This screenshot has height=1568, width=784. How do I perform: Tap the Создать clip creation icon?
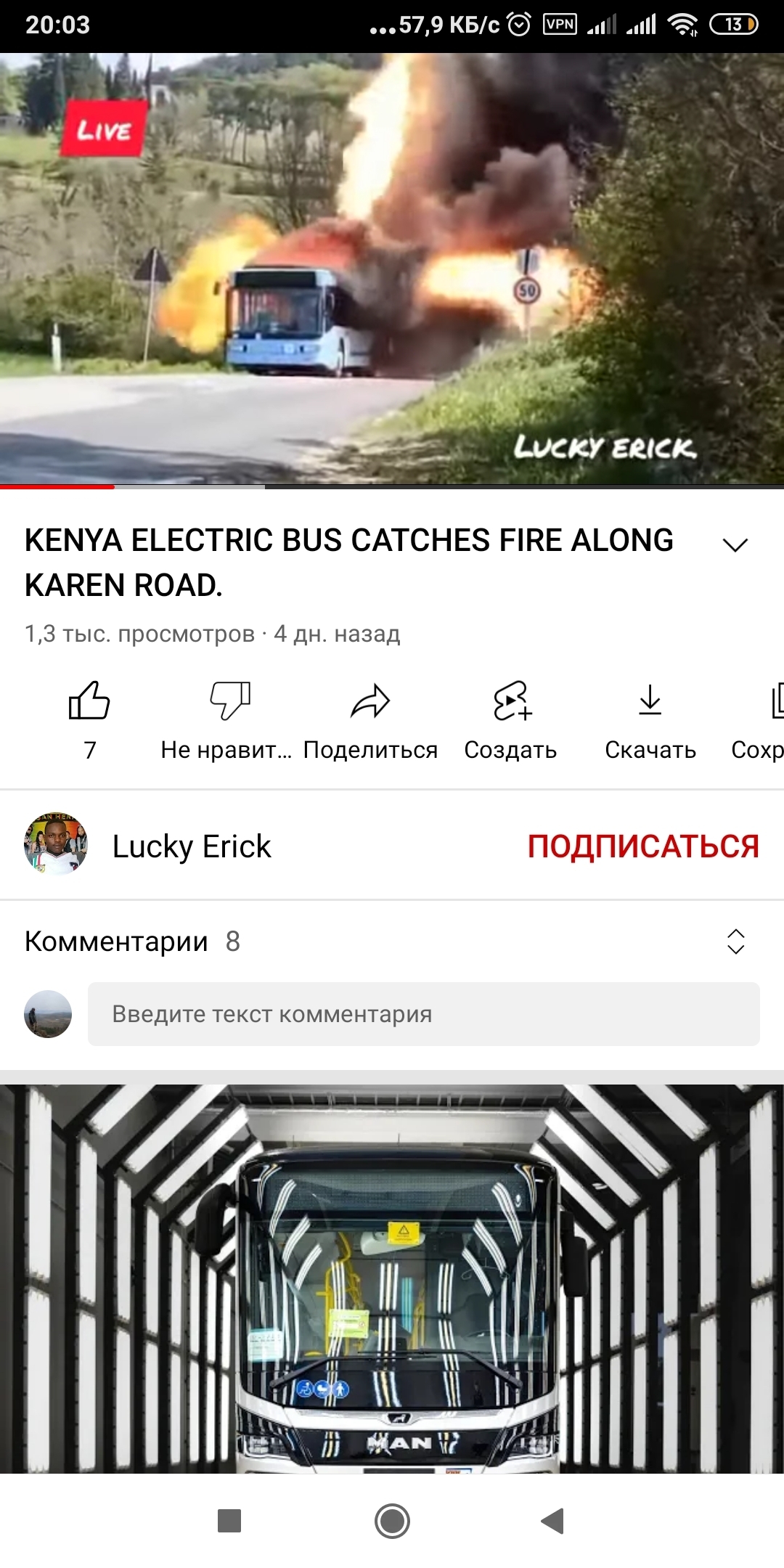click(512, 701)
